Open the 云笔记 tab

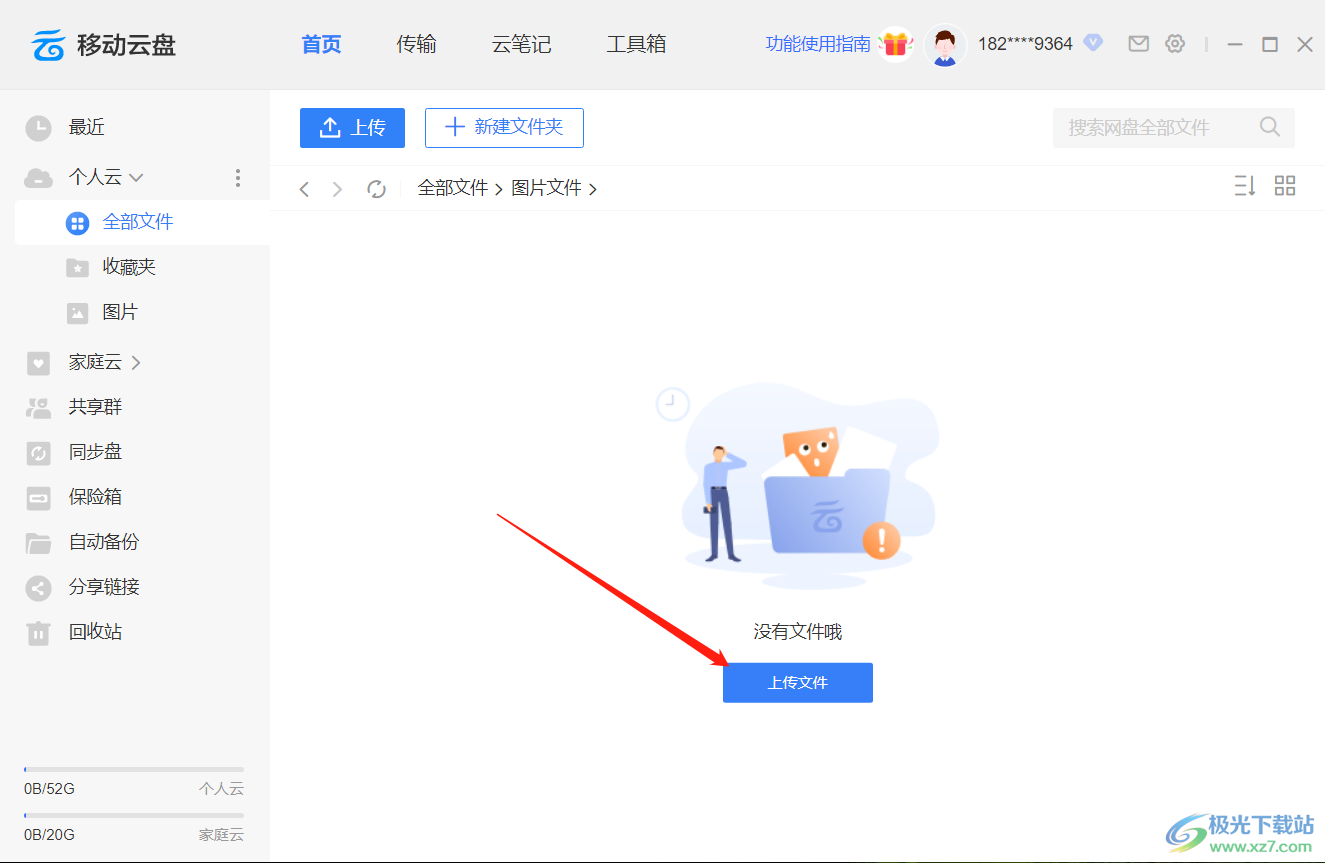point(521,44)
